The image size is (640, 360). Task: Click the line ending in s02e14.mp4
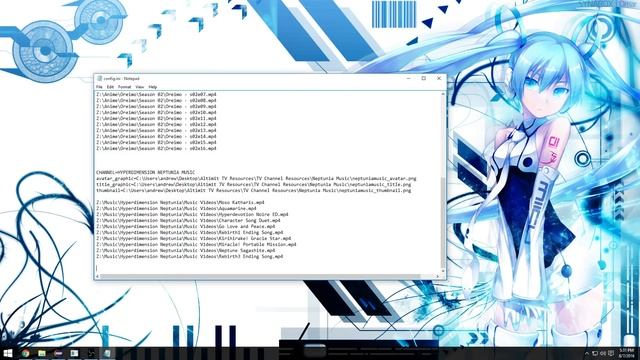coord(156,137)
